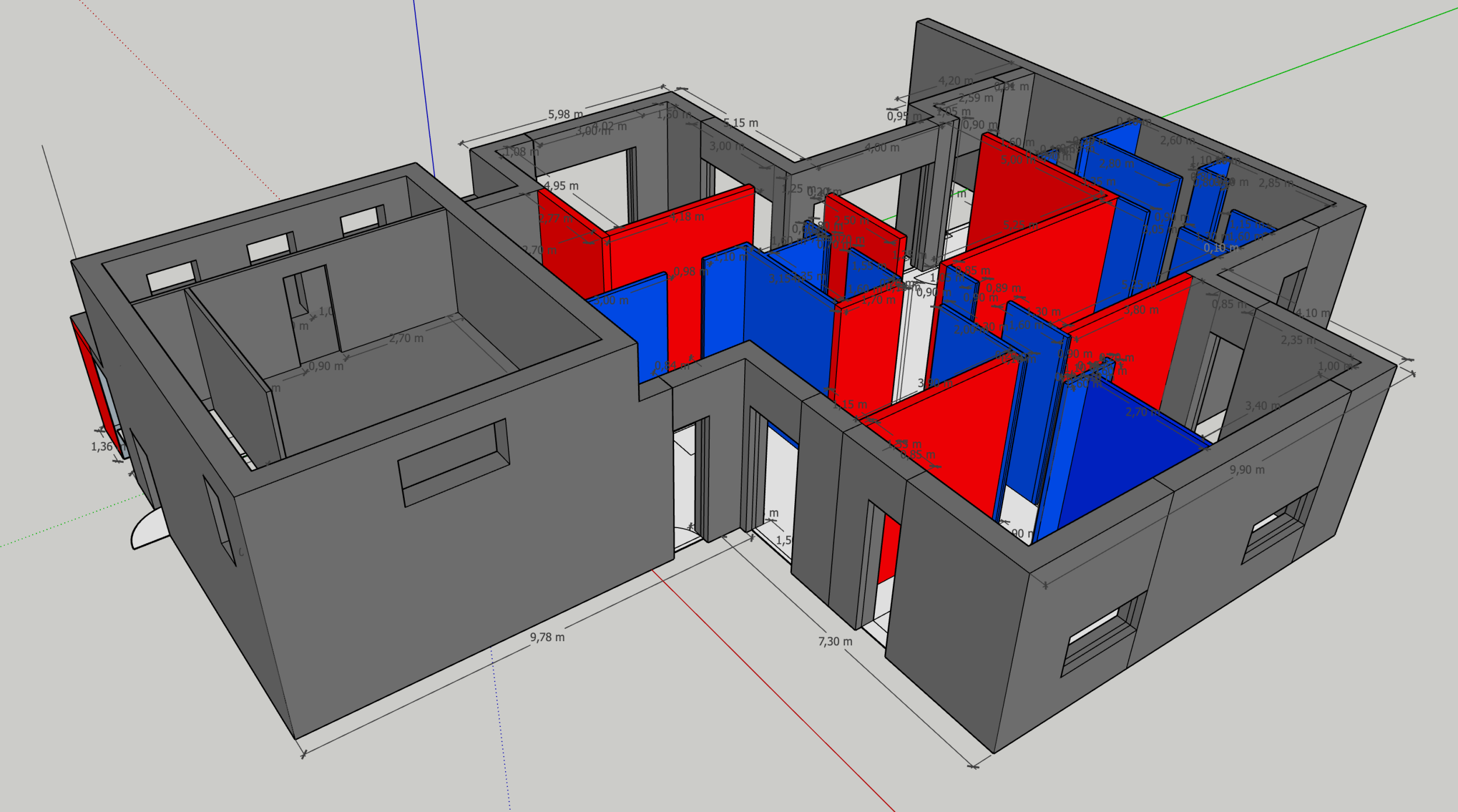
Task: Click the 2,35 m dimension label
Action: (1298, 340)
